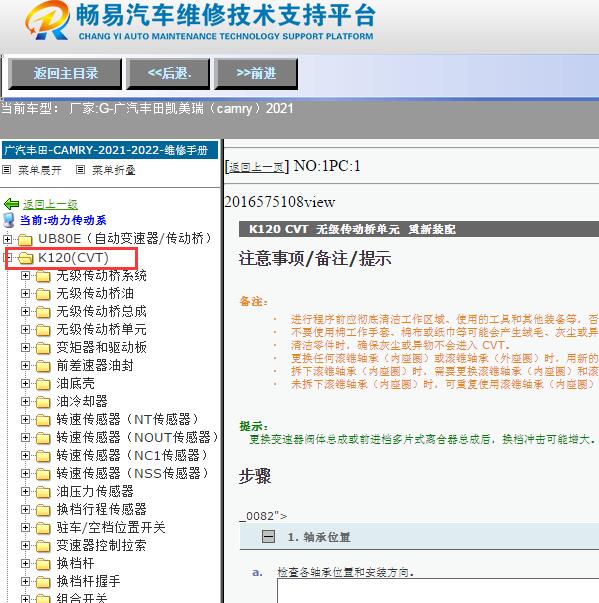Click the <<后退 back button
Screen dimensions: 599x603
(x=168, y=73)
